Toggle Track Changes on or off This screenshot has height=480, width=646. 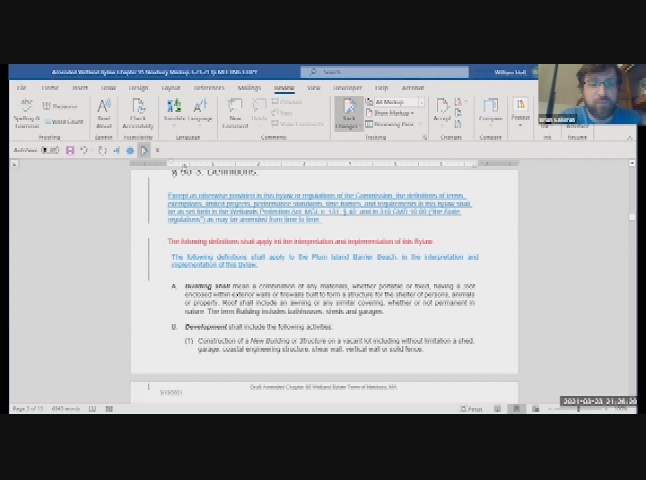[x=347, y=112]
